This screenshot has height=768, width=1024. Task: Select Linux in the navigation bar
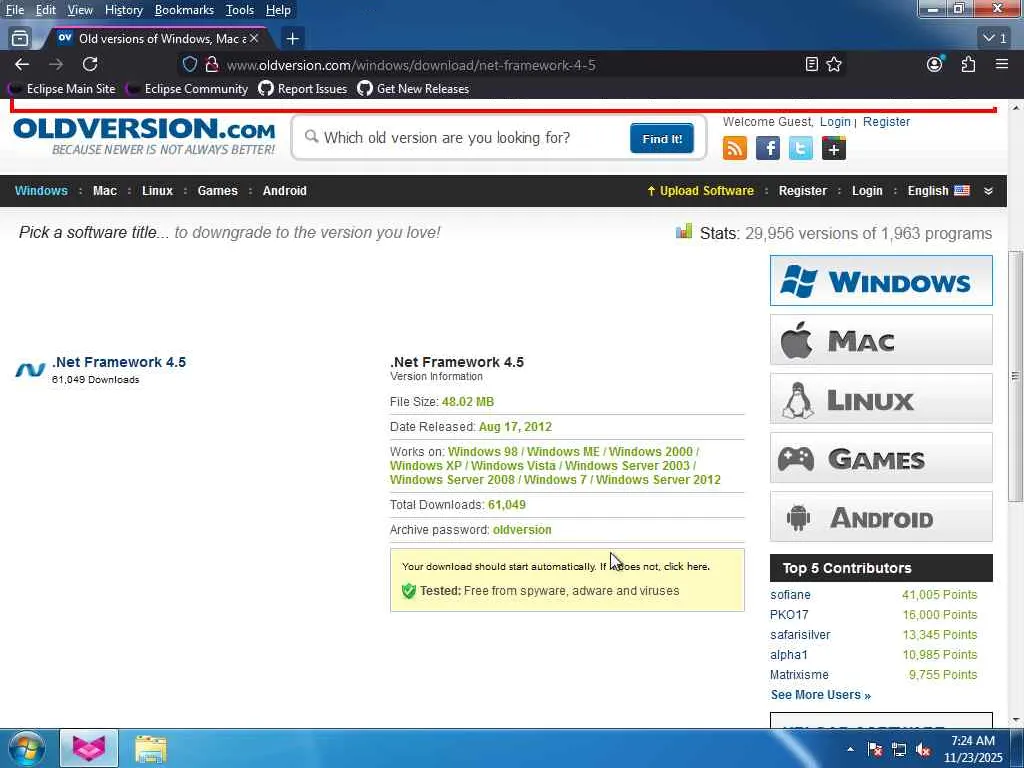[x=157, y=191]
